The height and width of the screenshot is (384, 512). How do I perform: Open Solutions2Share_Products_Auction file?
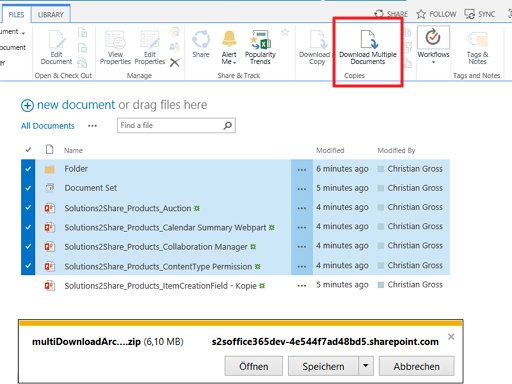(x=128, y=208)
